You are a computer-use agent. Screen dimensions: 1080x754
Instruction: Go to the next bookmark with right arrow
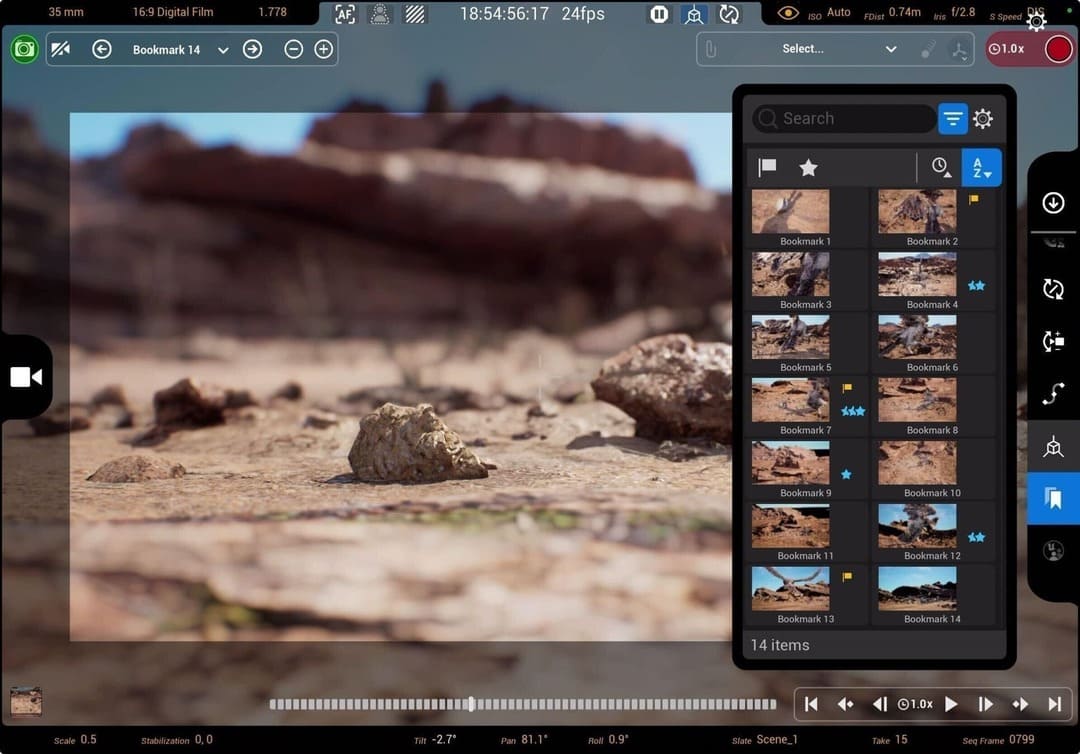point(252,49)
